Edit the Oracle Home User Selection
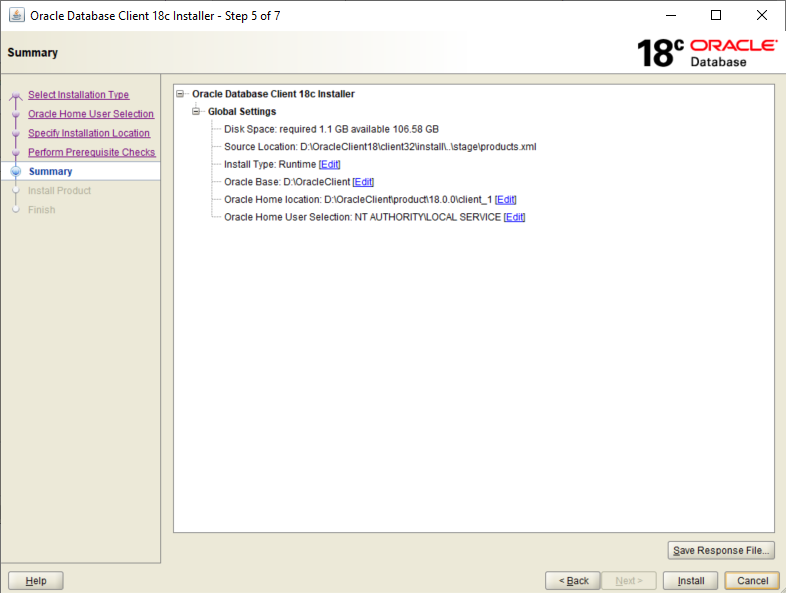This screenshot has width=786, height=593. [514, 217]
